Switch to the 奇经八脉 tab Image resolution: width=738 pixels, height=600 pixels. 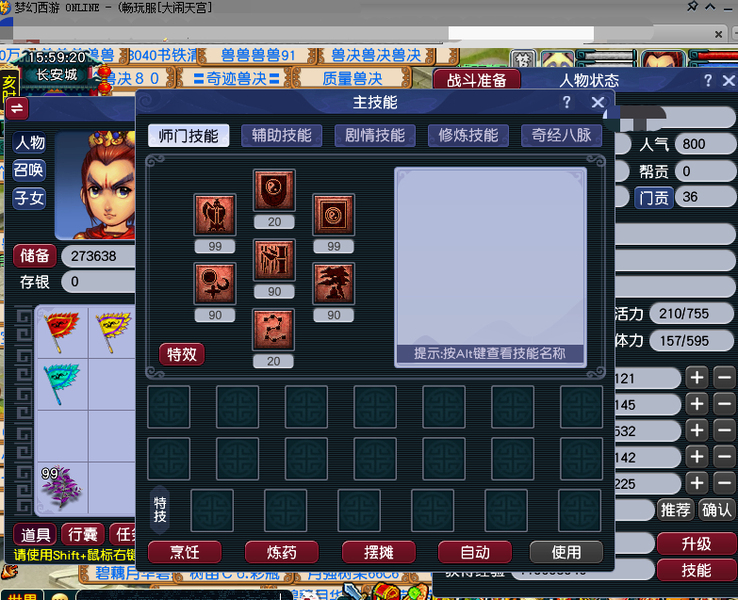[561, 136]
